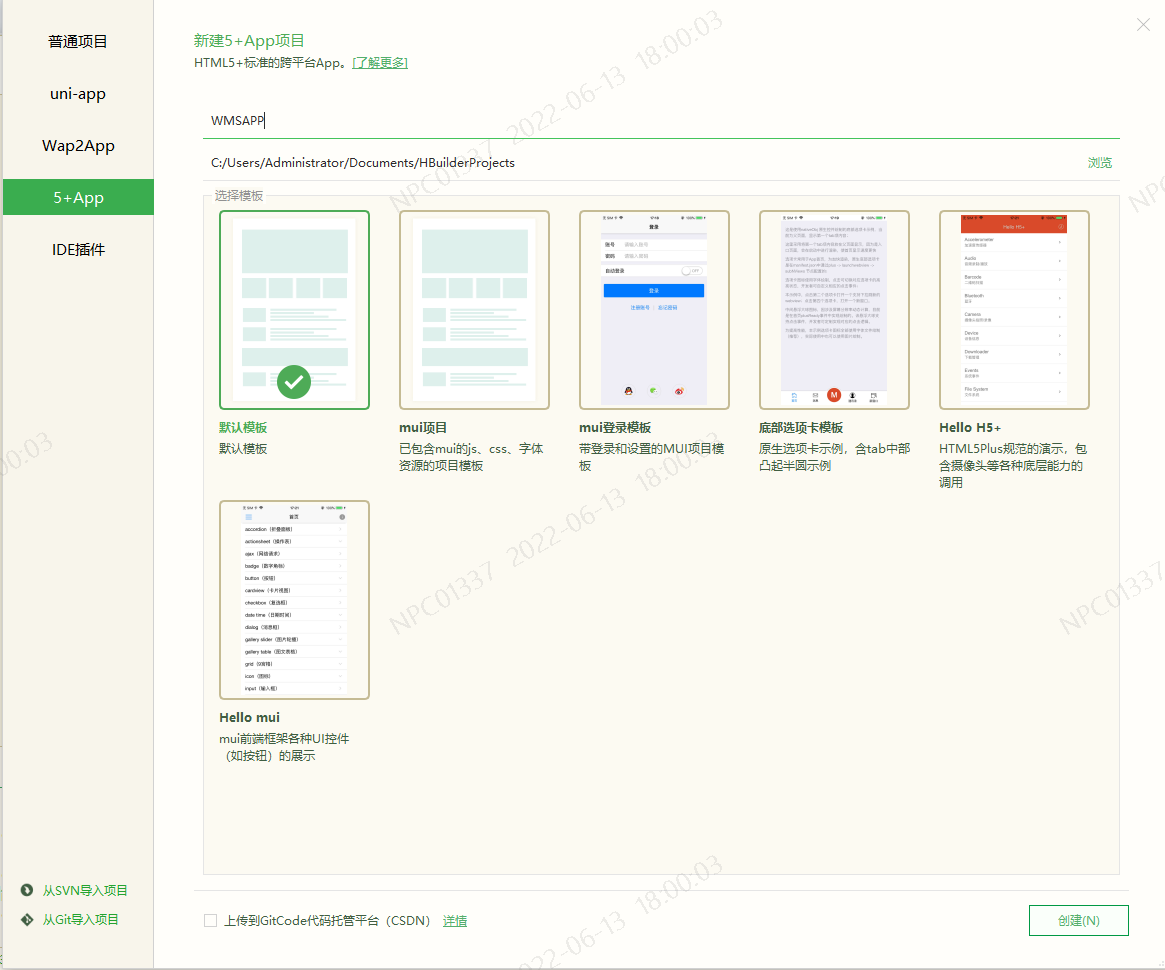Click the 底部选项卡模板 title label

801,428
